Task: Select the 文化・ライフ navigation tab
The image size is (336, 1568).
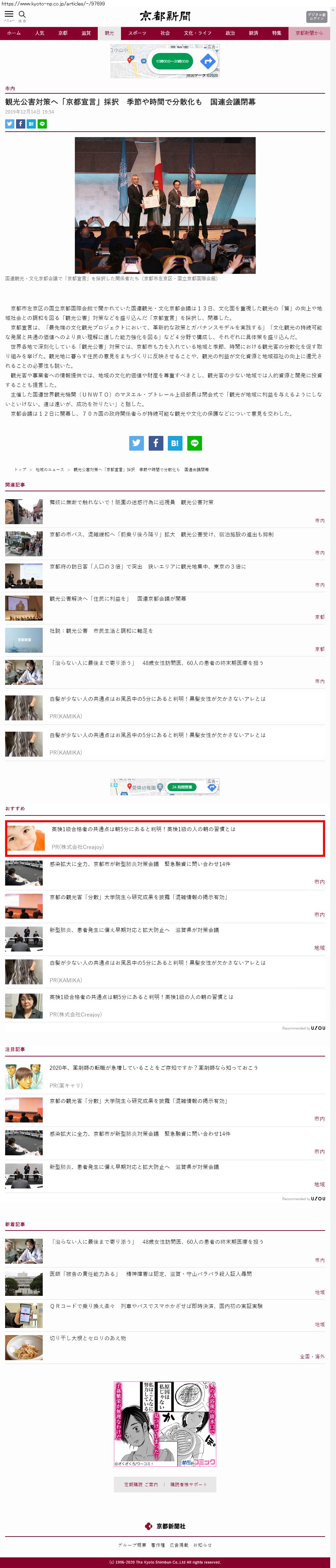Action: click(x=197, y=33)
